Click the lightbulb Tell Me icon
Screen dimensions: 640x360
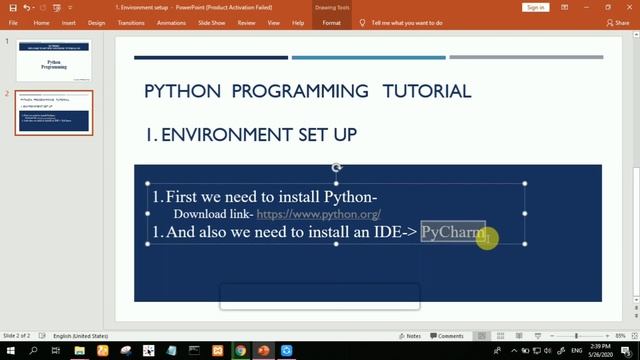click(362, 23)
